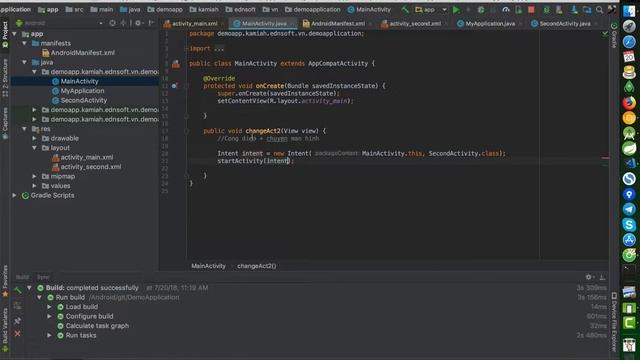Hide the Project panel with the hide icon

coord(151,23)
